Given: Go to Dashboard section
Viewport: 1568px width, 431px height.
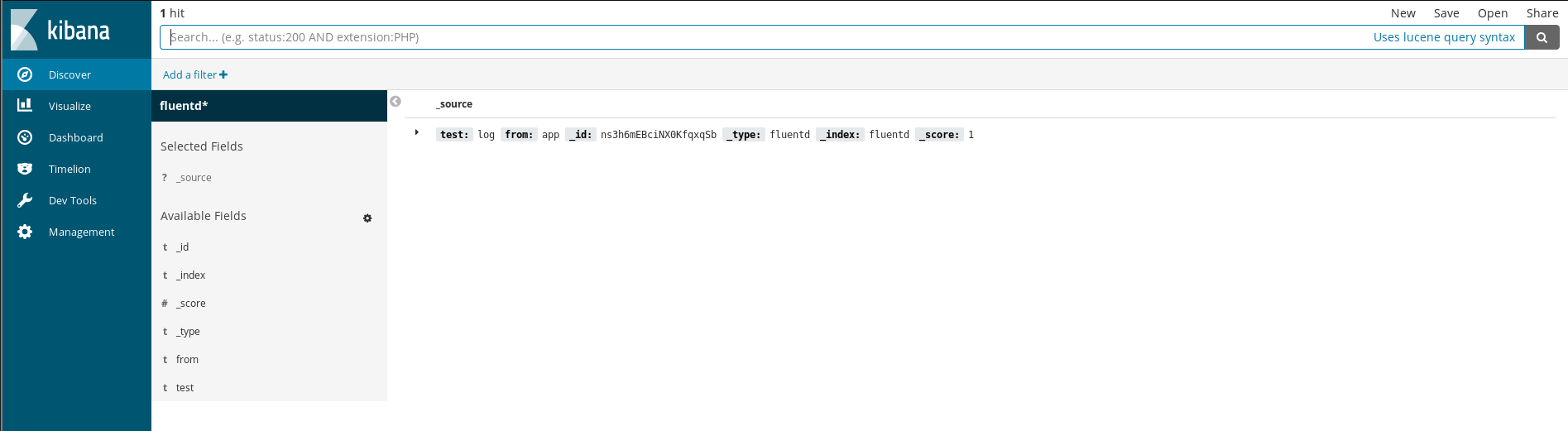Looking at the screenshot, I should [76, 137].
